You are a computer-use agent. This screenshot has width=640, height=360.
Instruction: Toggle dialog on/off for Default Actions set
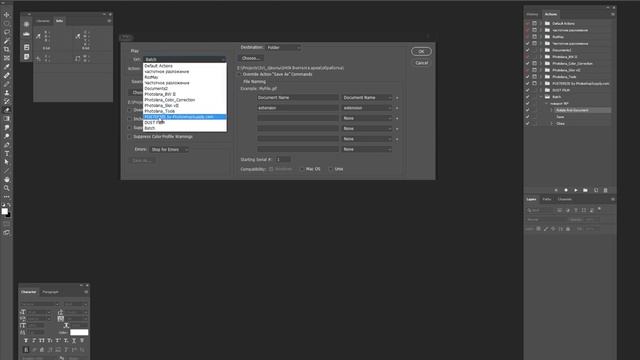pos(534,24)
